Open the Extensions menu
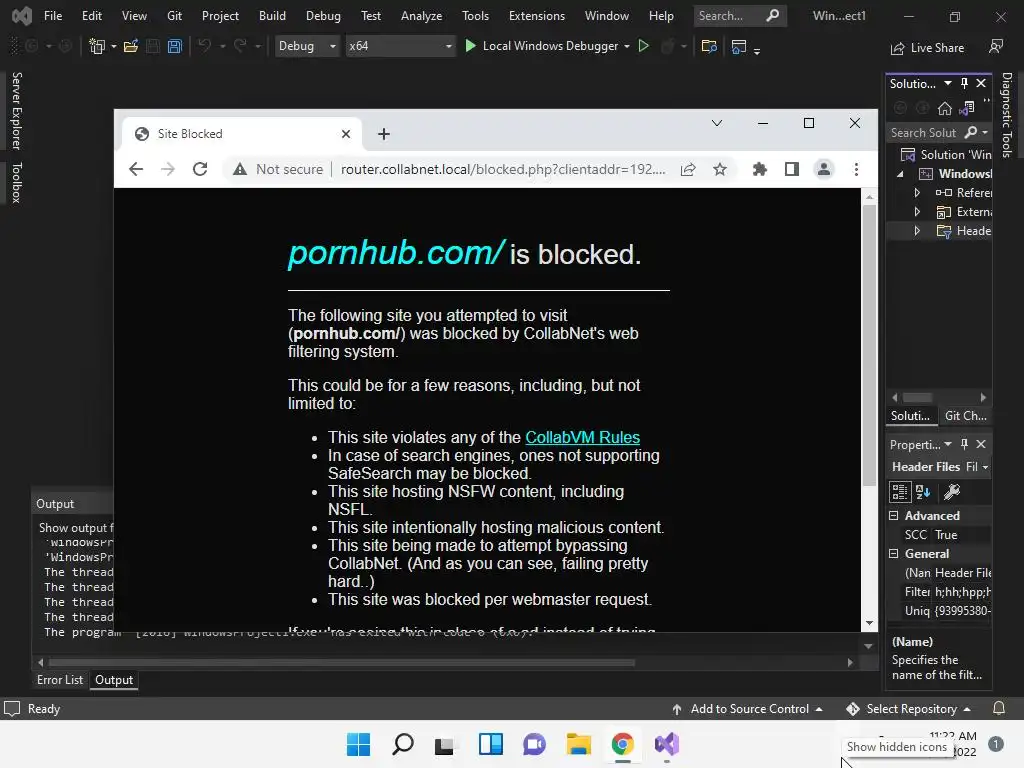This screenshot has height=768, width=1024. (537, 16)
